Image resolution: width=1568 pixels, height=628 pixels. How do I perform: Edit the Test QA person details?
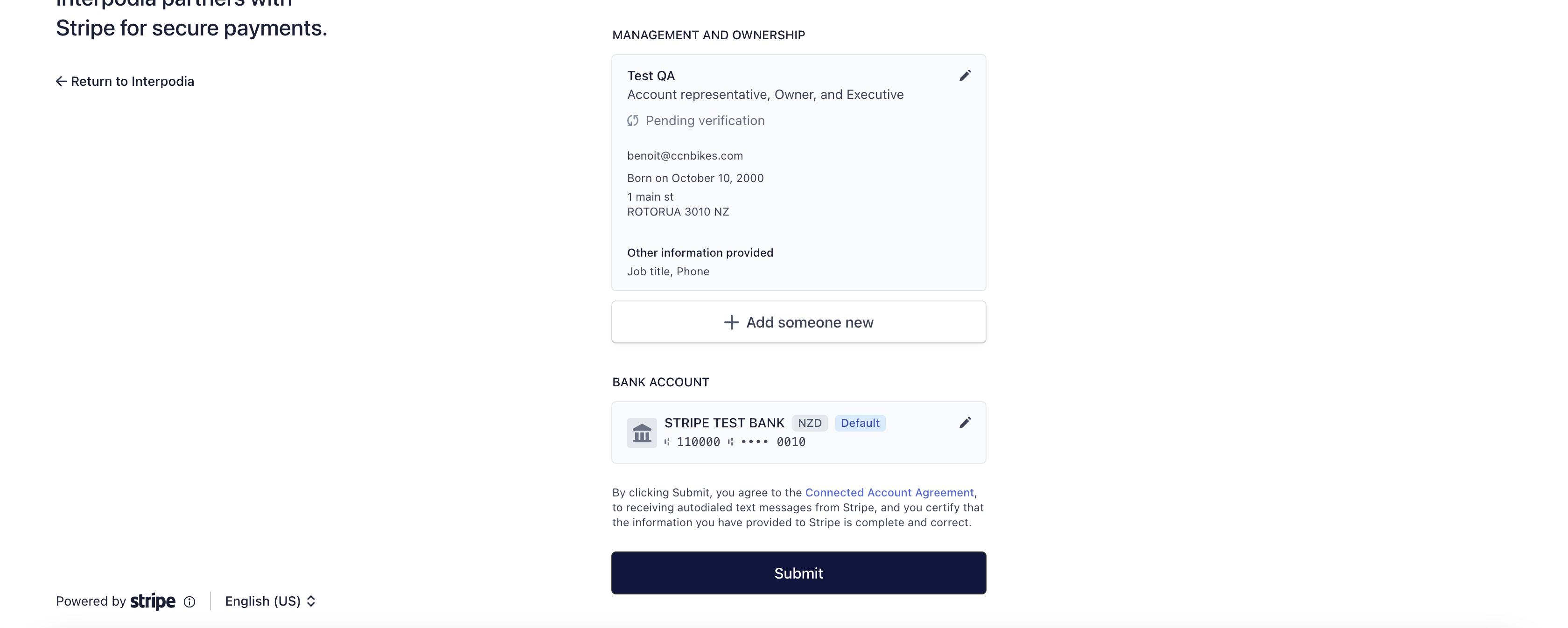click(x=965, y=76)
